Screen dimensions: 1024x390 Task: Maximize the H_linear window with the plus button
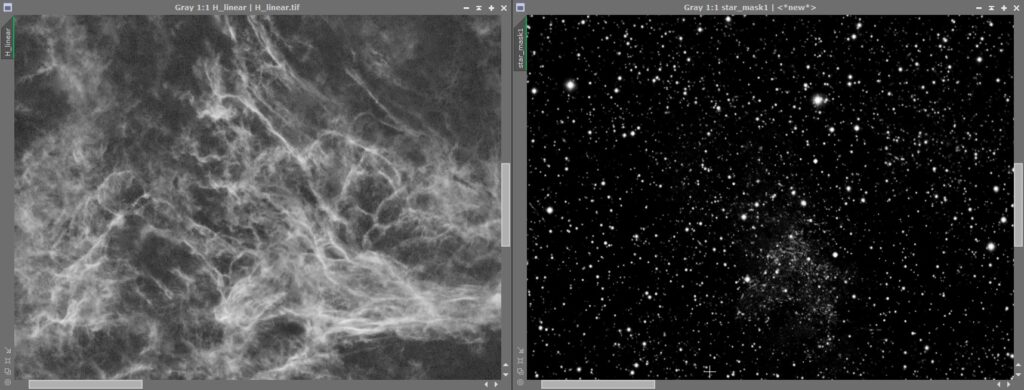pyautogui.click(x=491, y=8)
